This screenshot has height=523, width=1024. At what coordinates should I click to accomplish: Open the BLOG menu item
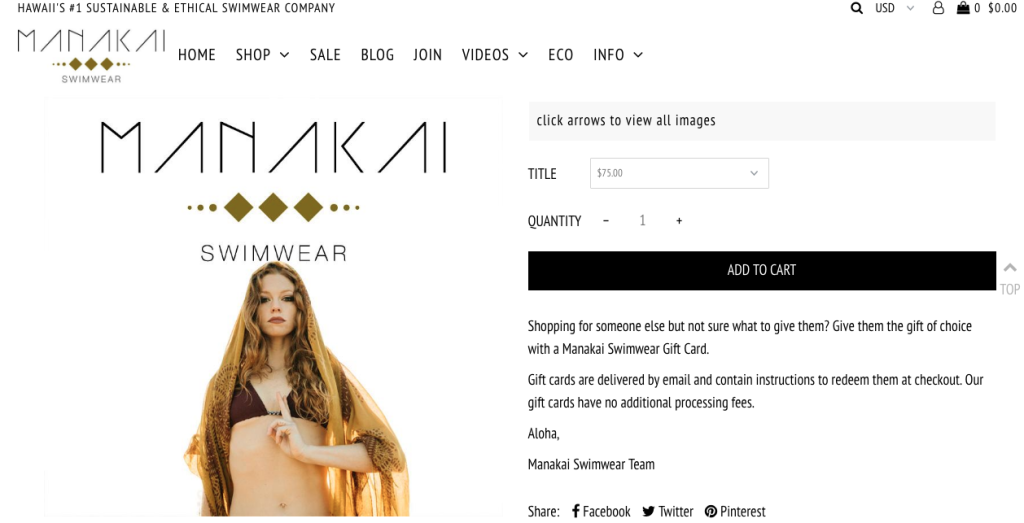(x=377, y=55)
